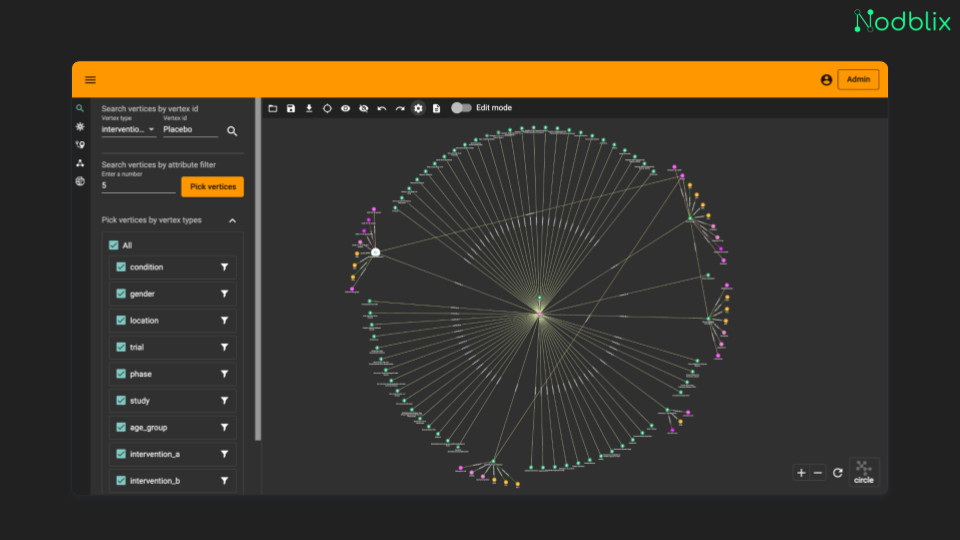Open the search panel from the sidebar
The image size is (960, 540).
[80, 108]
